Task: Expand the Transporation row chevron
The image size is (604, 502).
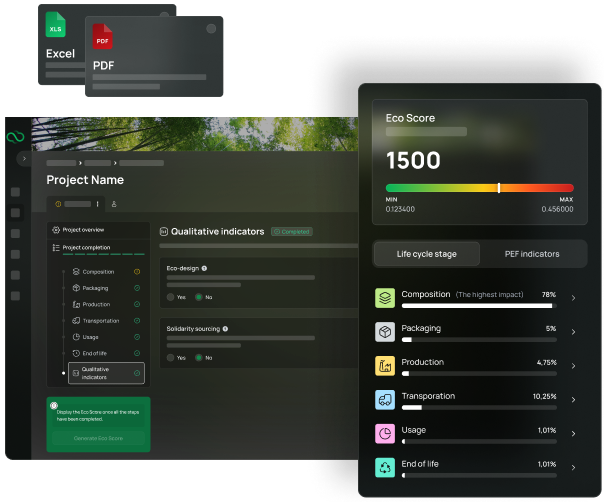Action: (x=573, y=400)
